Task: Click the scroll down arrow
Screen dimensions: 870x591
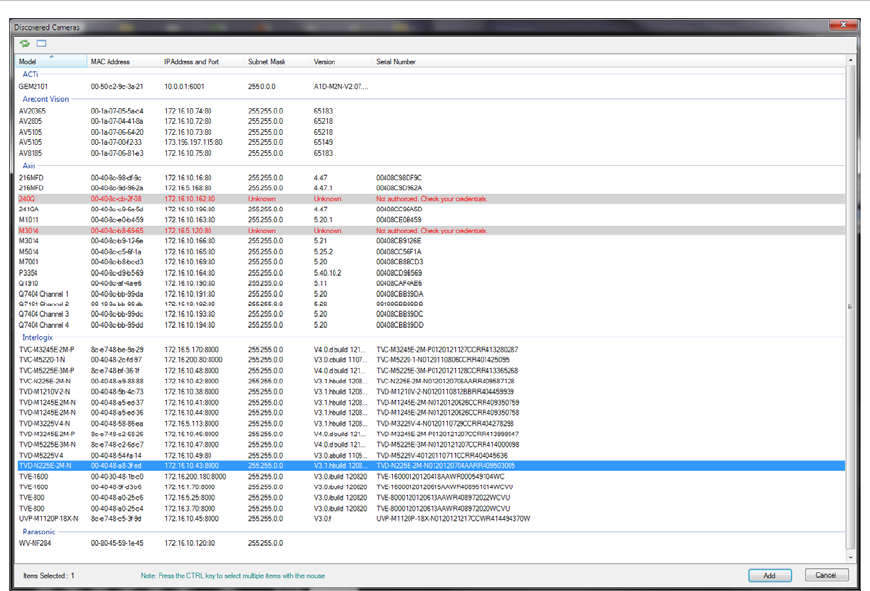Action: pyautogui.click(x=851, y=557)
